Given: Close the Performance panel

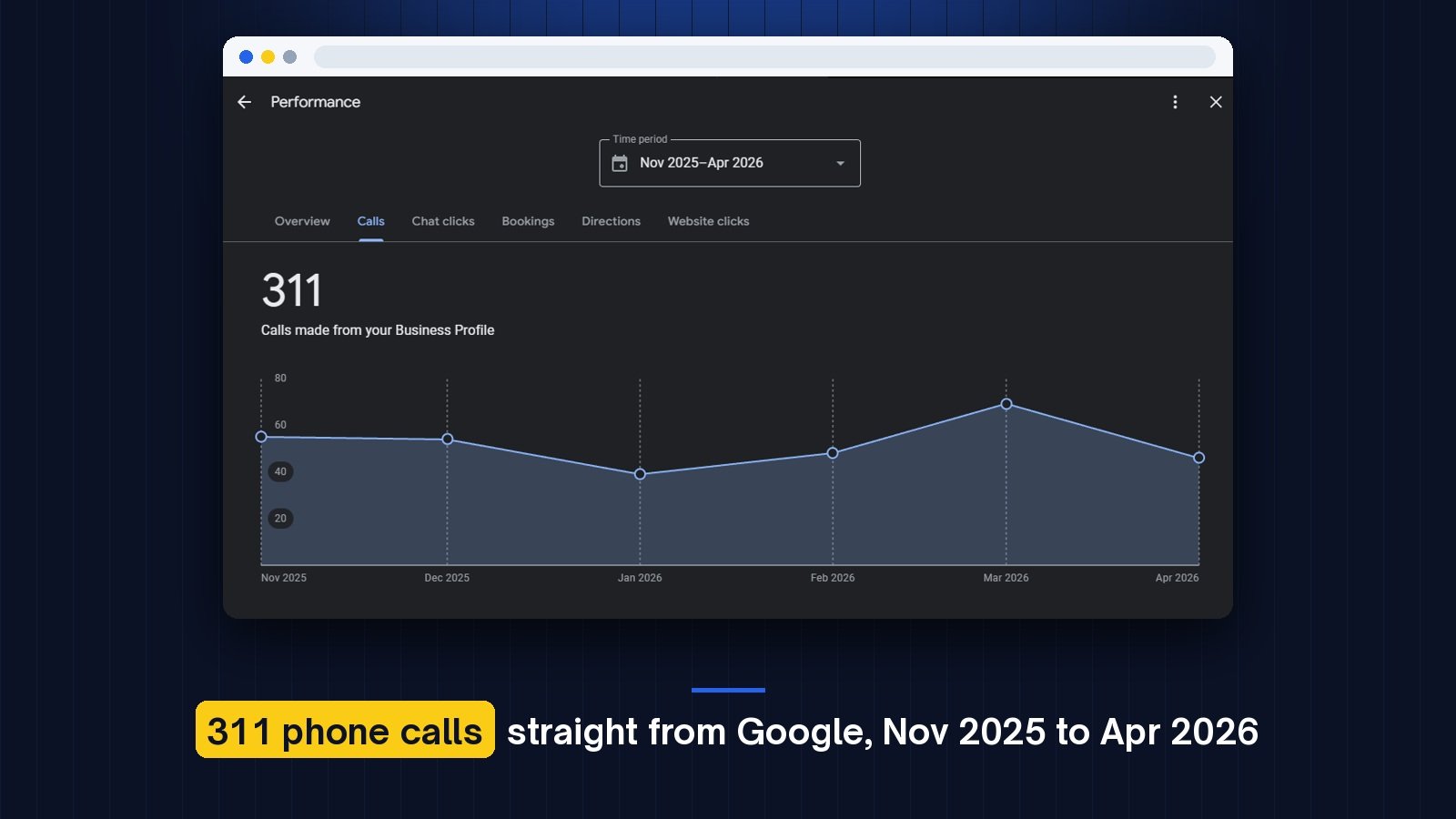Looking at the screenshot, I should [1216, 102].
